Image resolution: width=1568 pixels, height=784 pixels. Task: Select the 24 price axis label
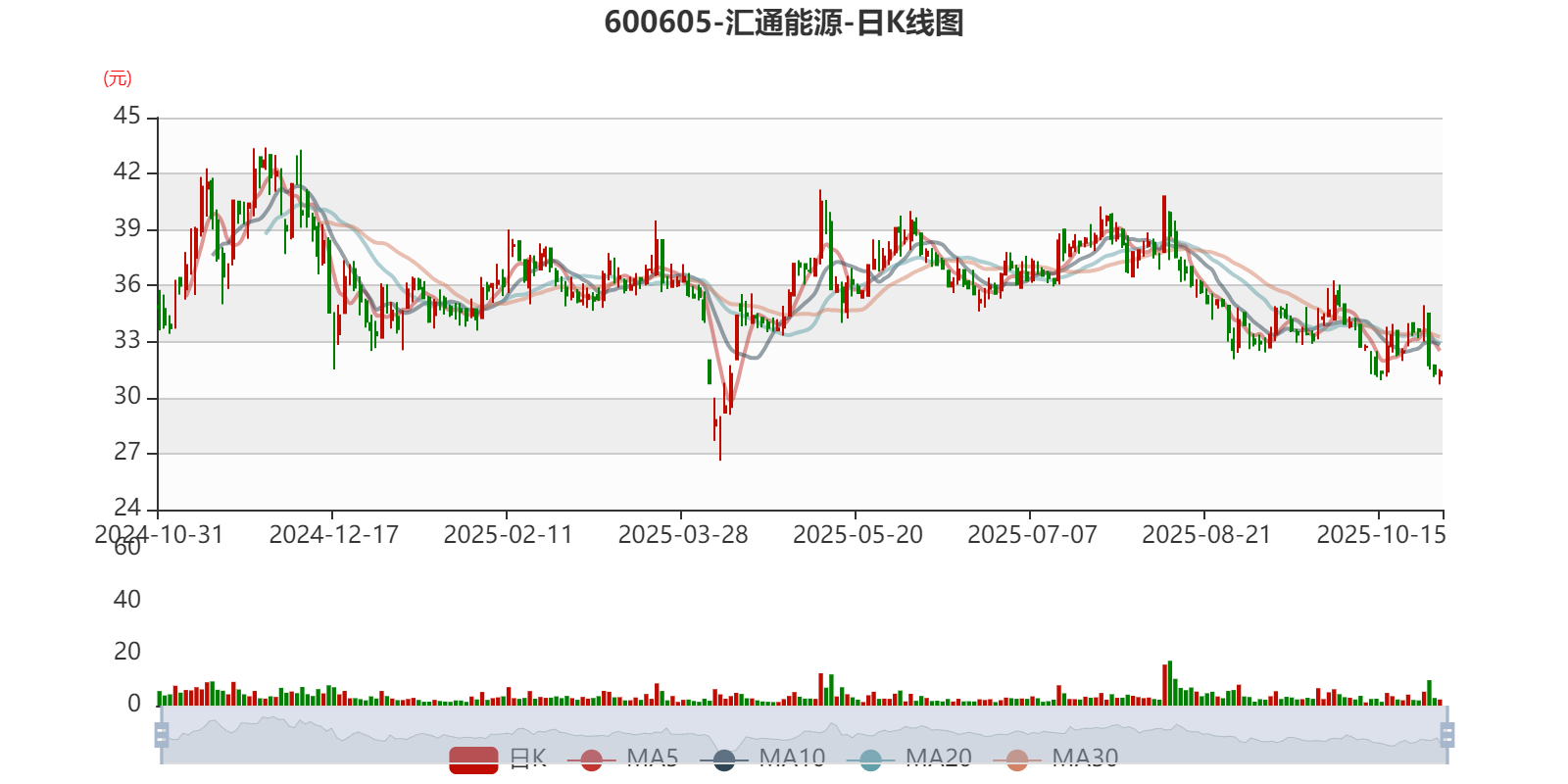point(127,508)
